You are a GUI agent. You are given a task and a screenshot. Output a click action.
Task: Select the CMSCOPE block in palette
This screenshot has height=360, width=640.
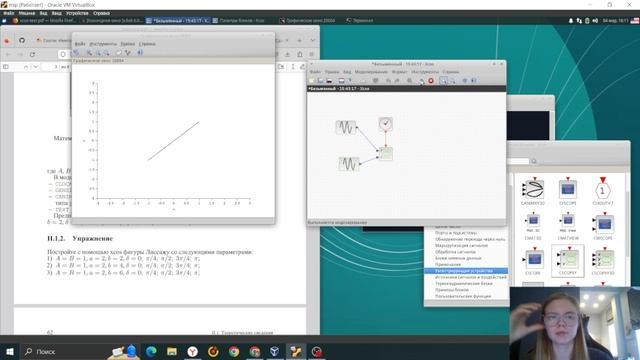click(603, 226)
